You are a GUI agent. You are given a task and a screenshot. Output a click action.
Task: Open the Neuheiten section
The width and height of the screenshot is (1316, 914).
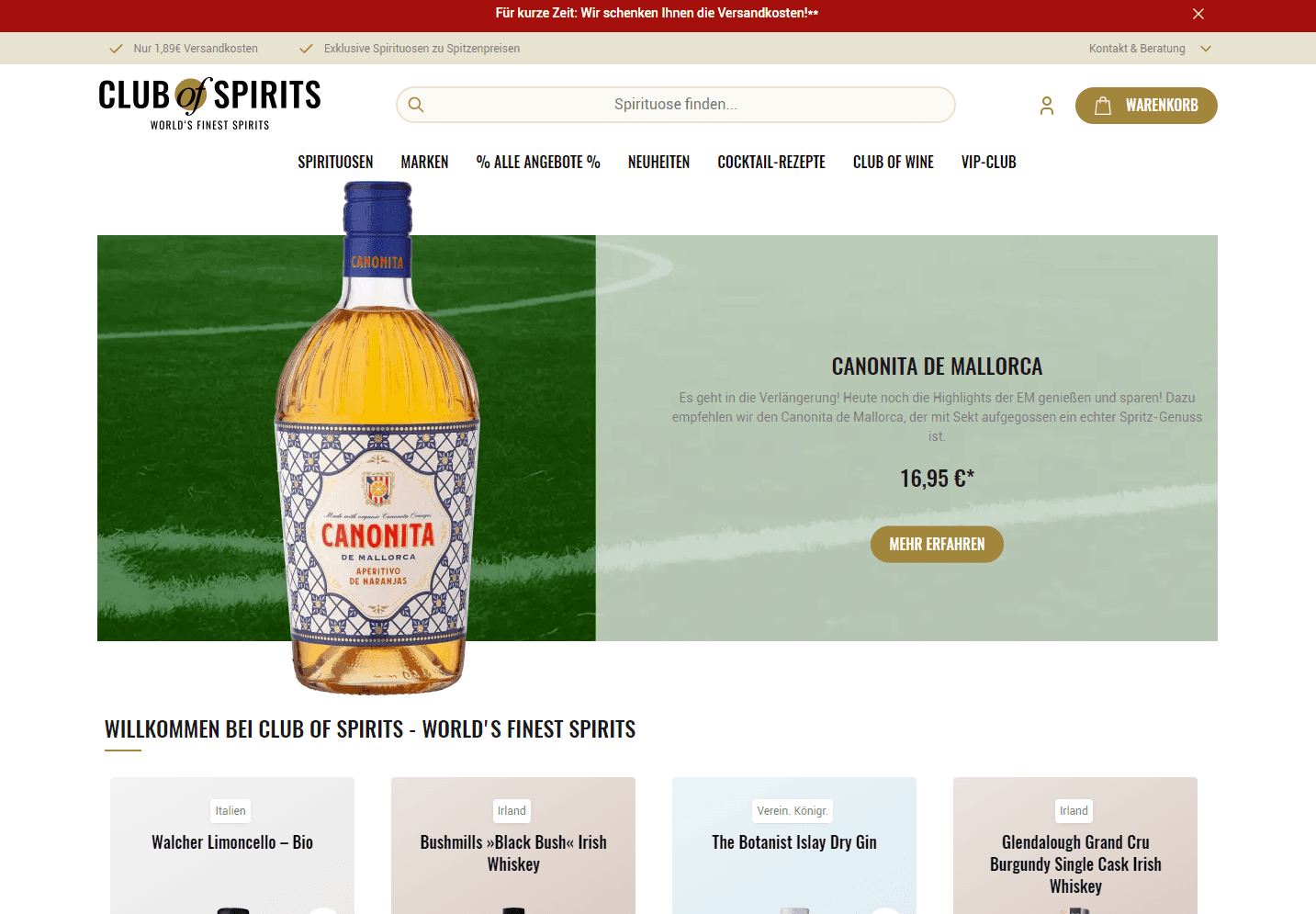point(658,162)
